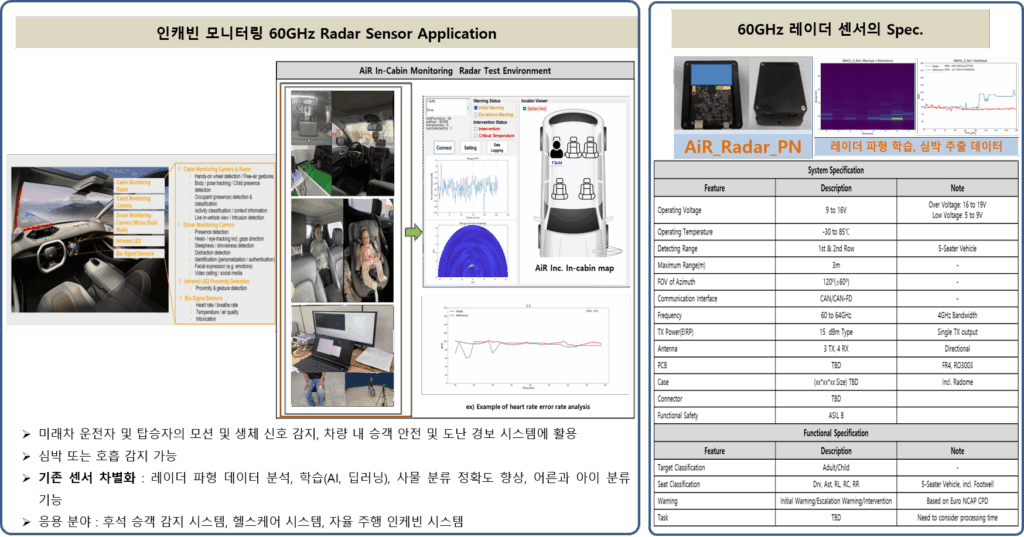Check the Critical Temperature option
The image size is (1024, 537).
[x=474, y=135]
